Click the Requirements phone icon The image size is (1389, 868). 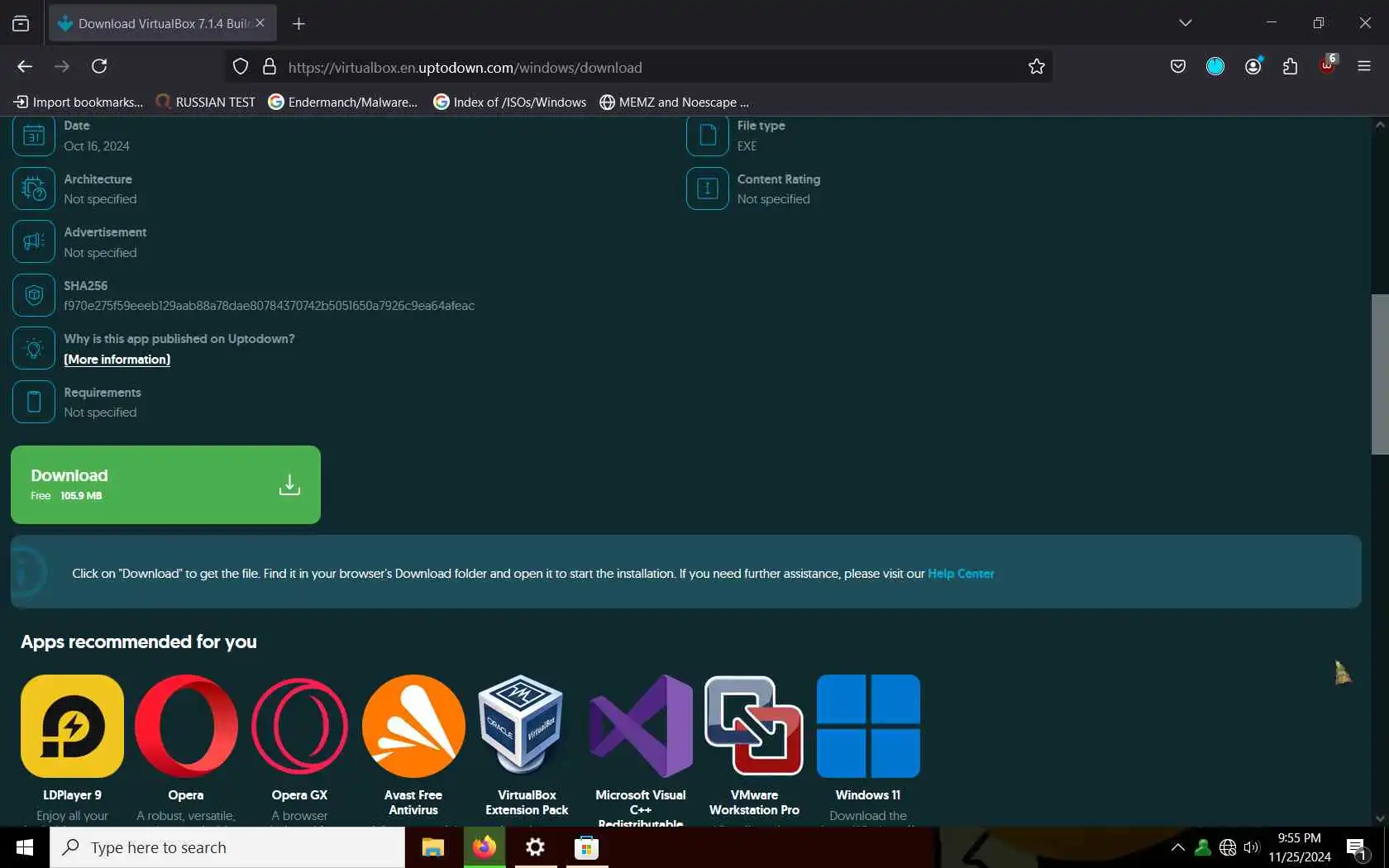tap(34, 402)
